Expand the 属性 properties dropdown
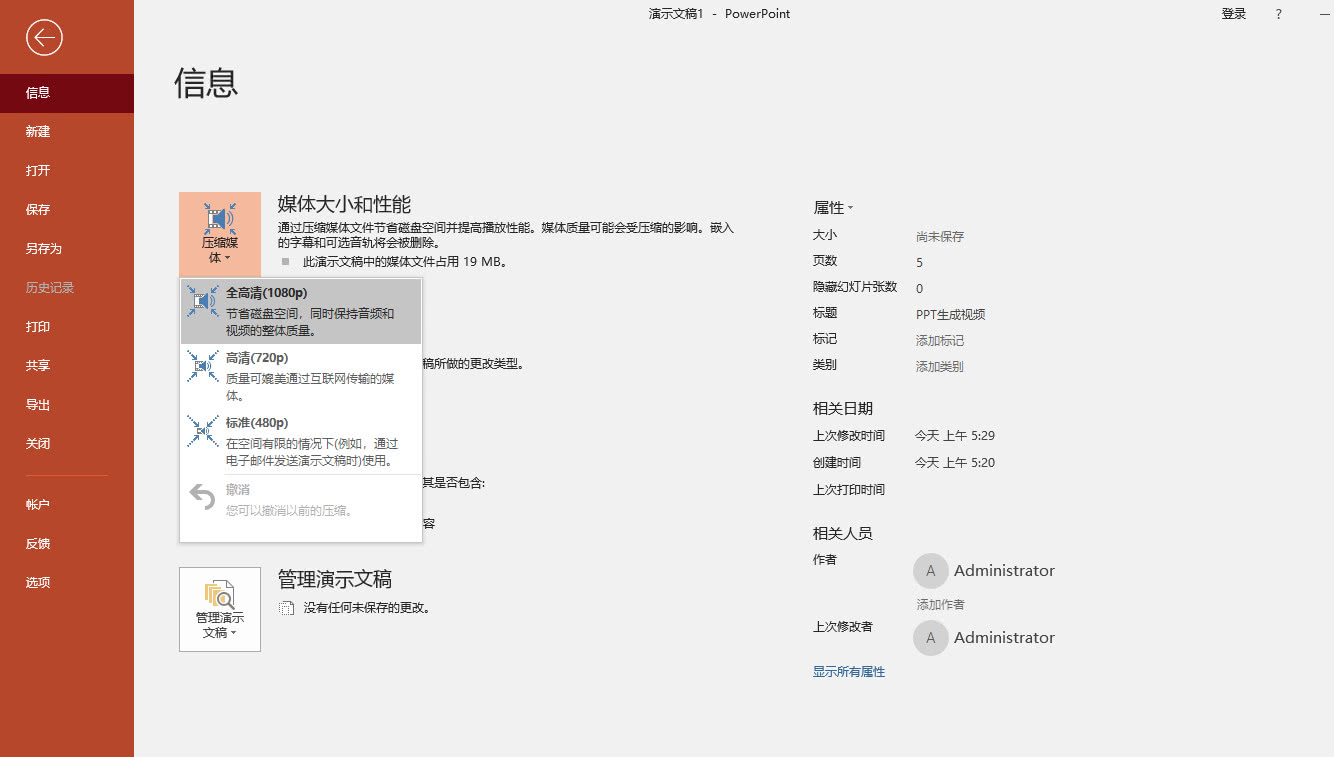The image size is (1334, 757). click(x=834, y=208)
